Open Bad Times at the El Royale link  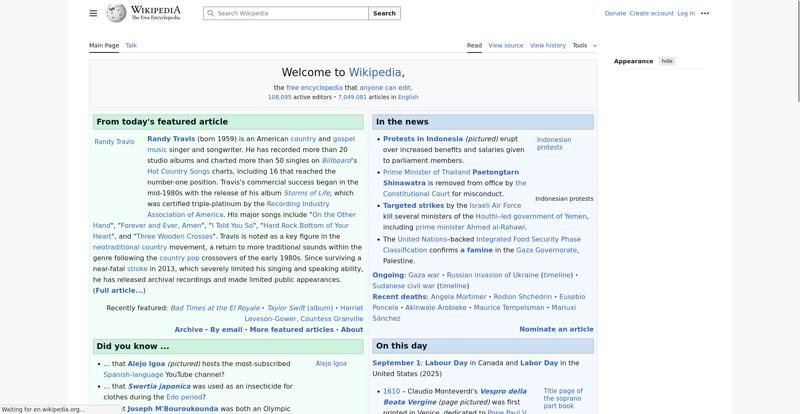pyautogui.click(x=215, y=308)
